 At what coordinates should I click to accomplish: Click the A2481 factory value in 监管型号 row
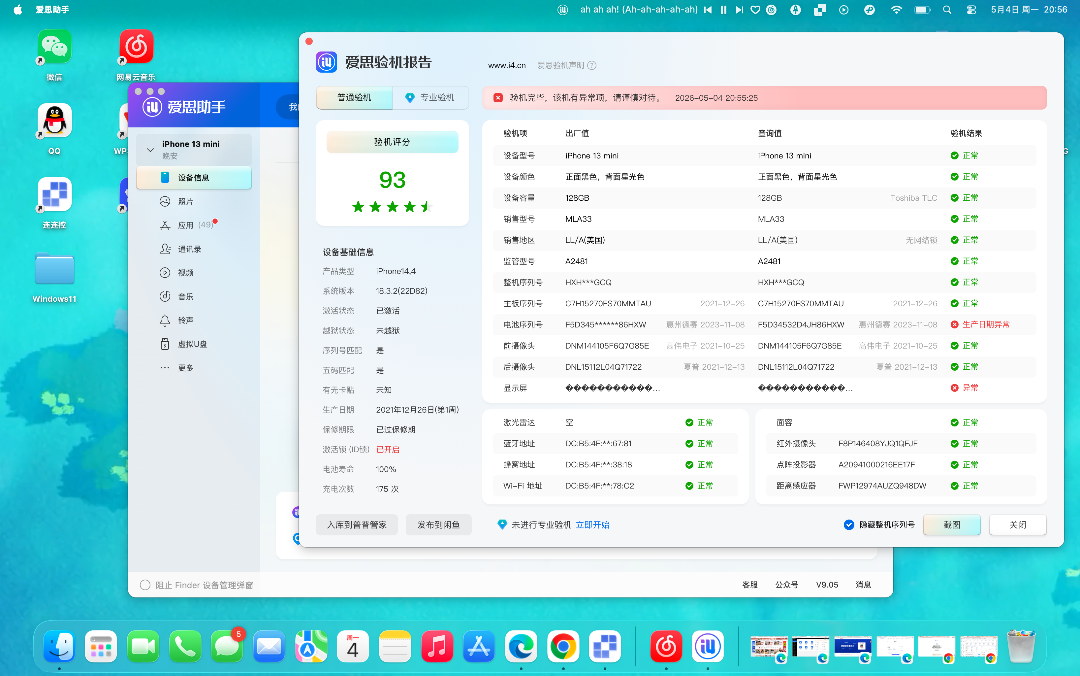pos(577,261)
